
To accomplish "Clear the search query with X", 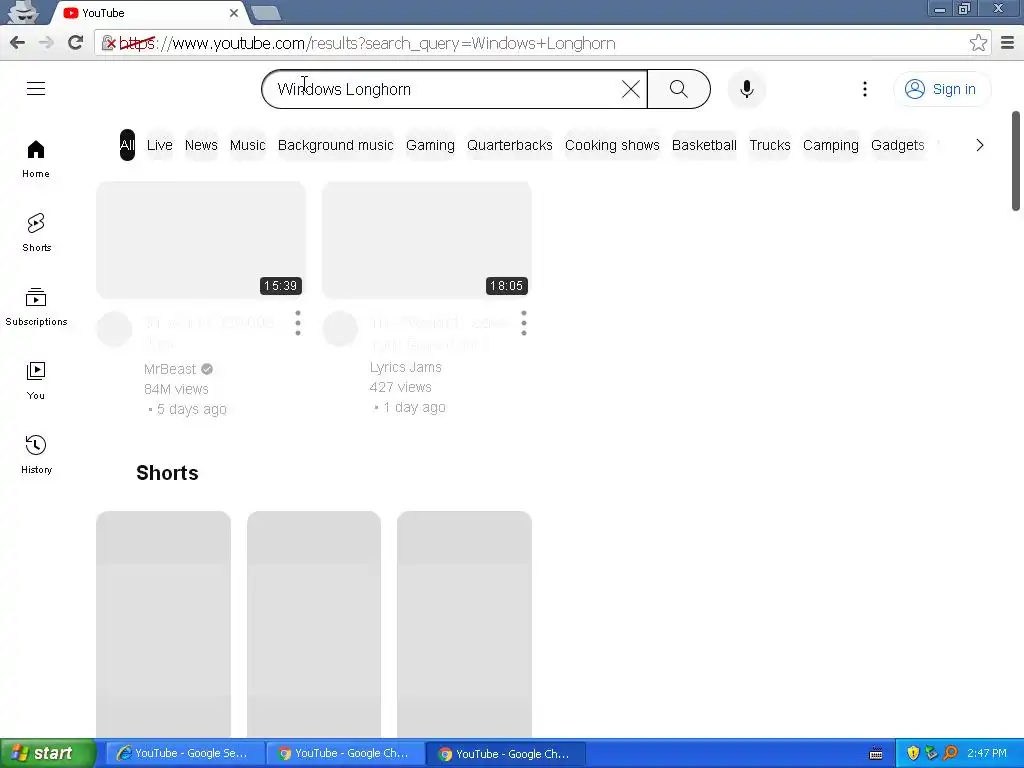I will [630, 89].
